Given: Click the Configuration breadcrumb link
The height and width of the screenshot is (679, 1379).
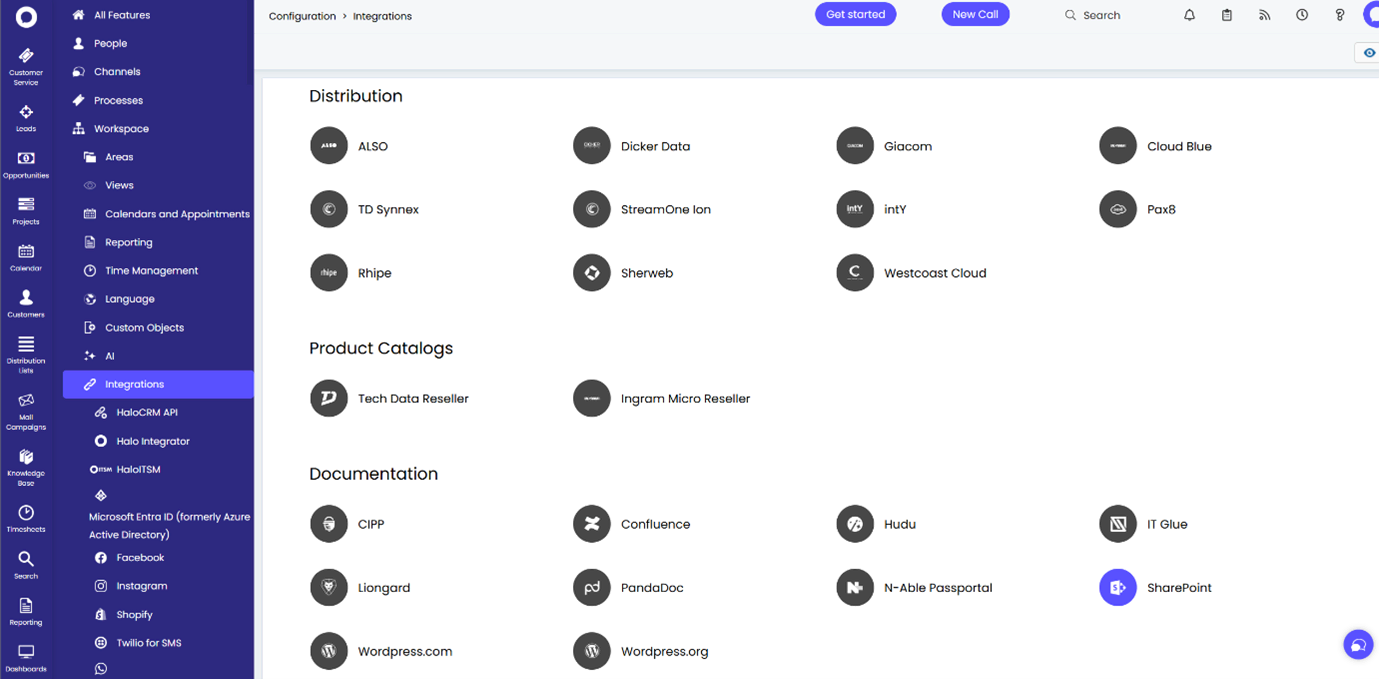Looking at the screenshot, I should 302,16.
